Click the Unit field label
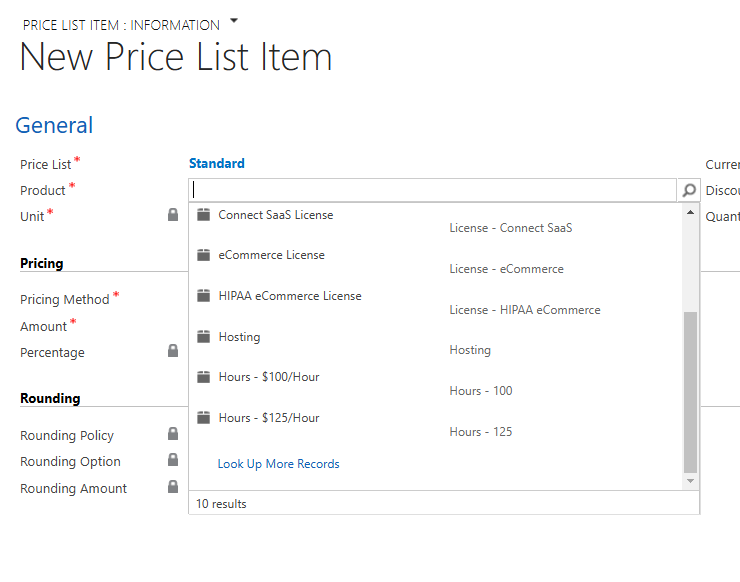 pyautogui.click(x=32, y=217)
